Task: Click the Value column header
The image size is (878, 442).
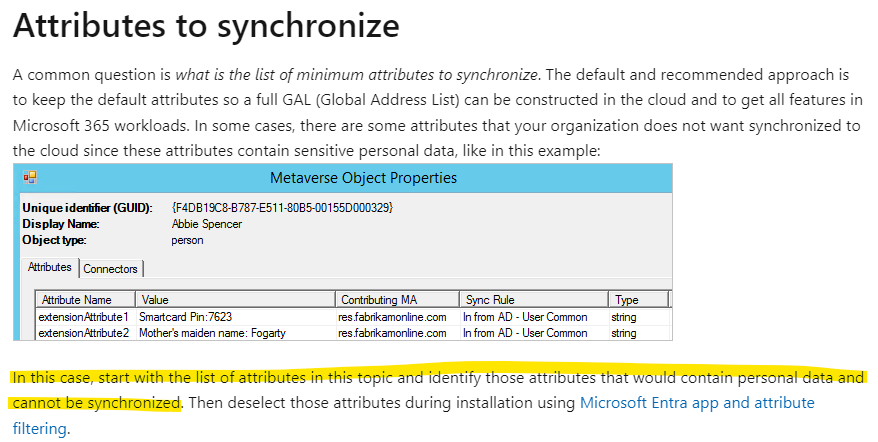Action: [235, 300]
